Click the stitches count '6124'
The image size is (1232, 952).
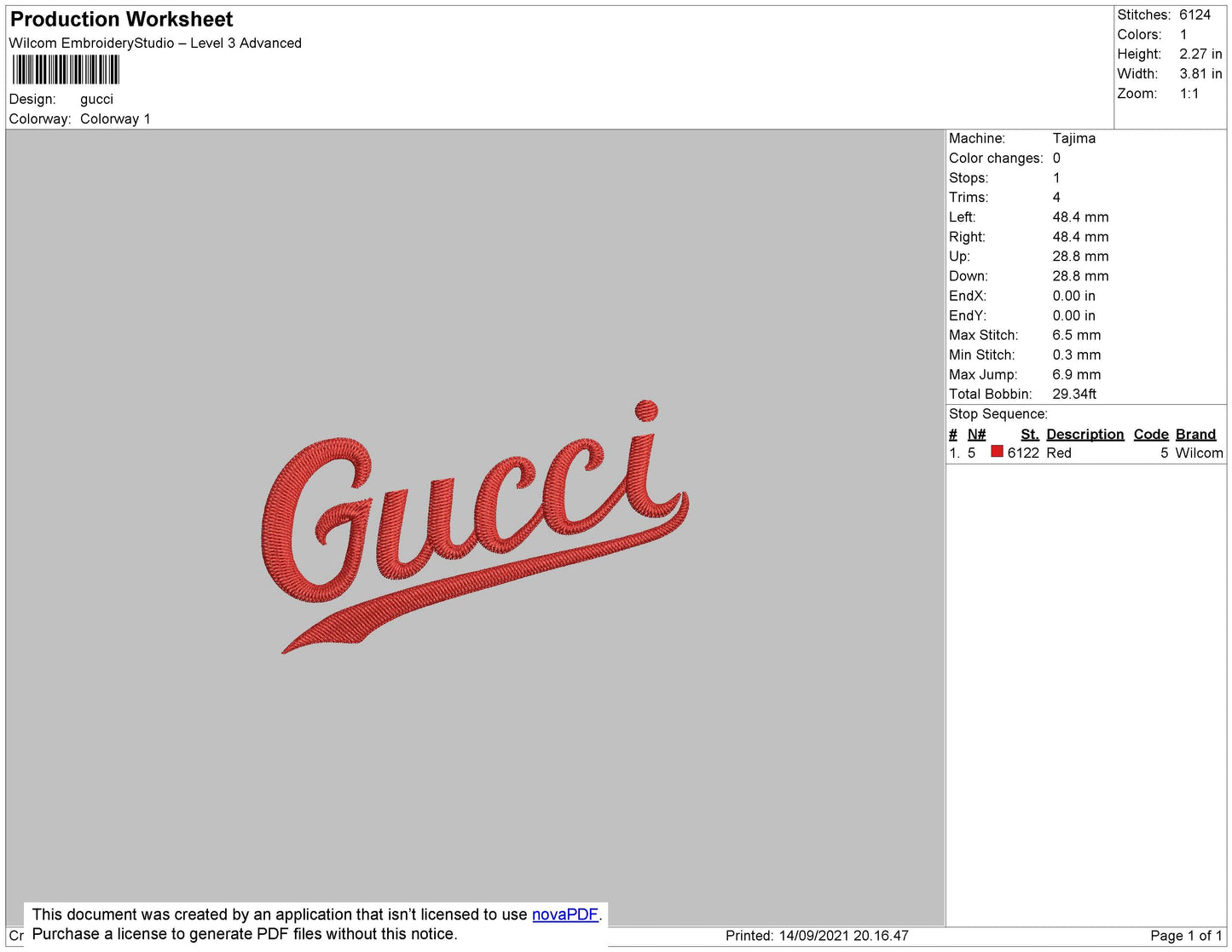pos(1195,14)
